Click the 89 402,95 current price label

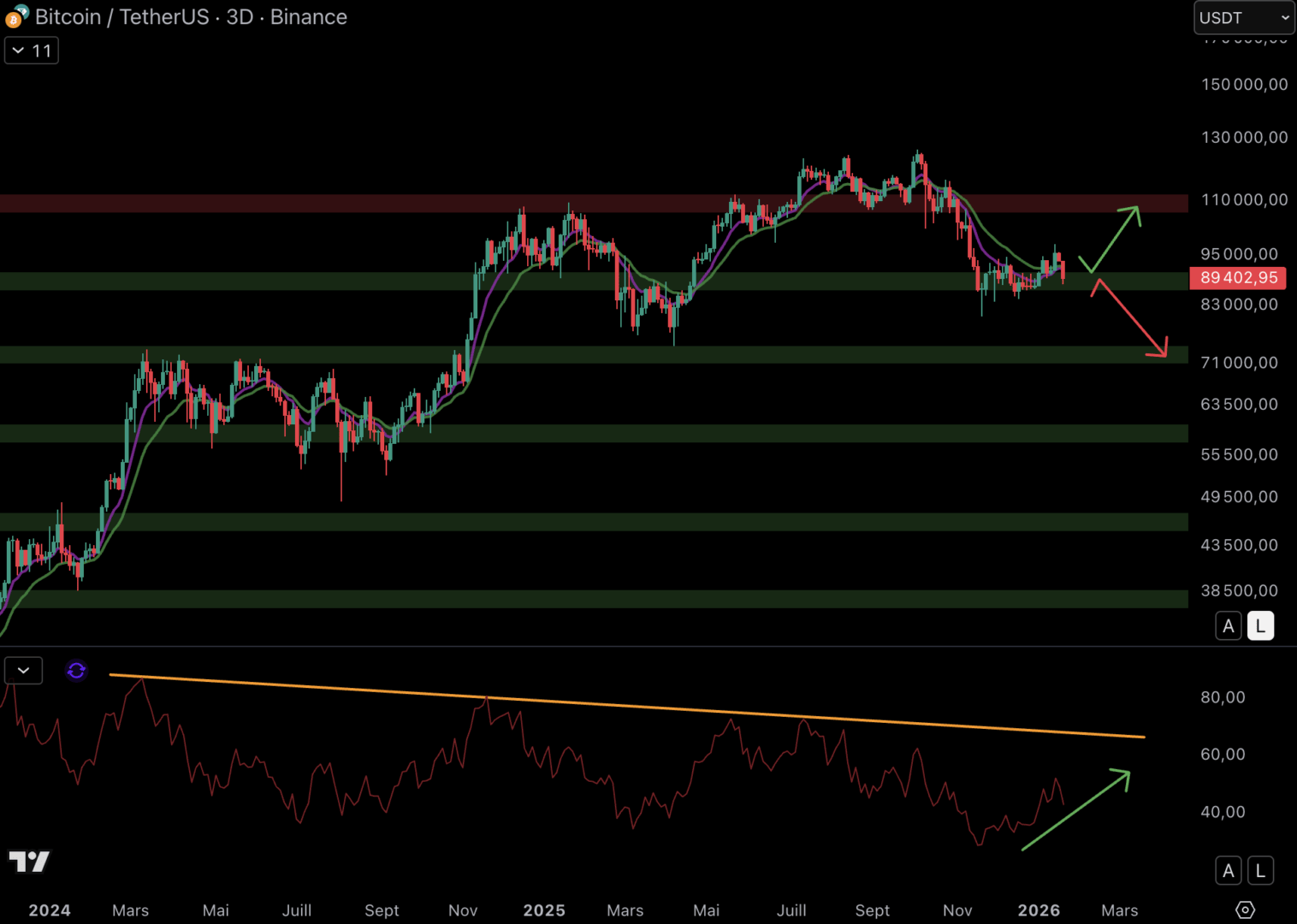pyautogui.click(x=1238, y=278)
